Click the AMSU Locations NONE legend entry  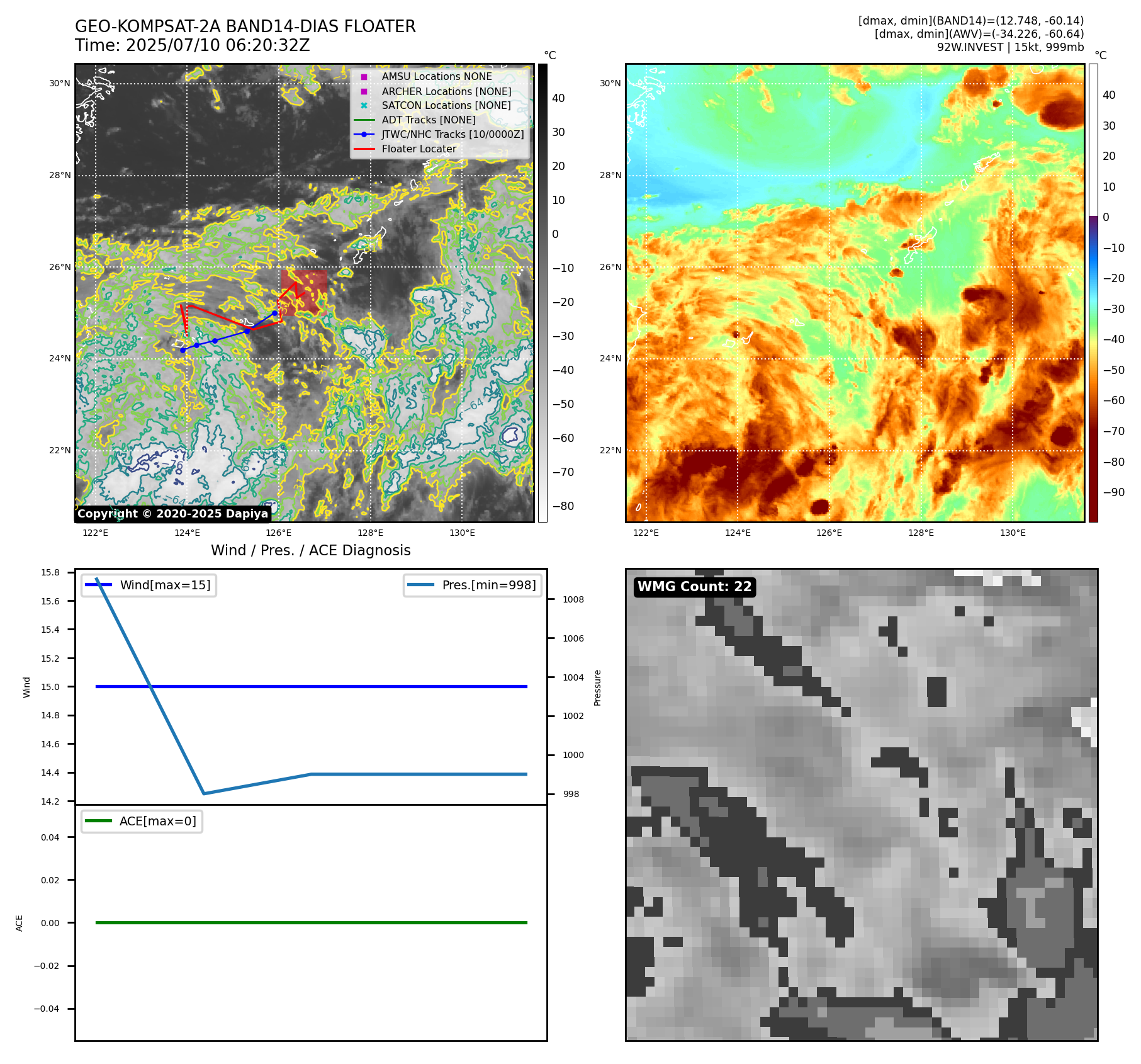(x=437, y=77)
